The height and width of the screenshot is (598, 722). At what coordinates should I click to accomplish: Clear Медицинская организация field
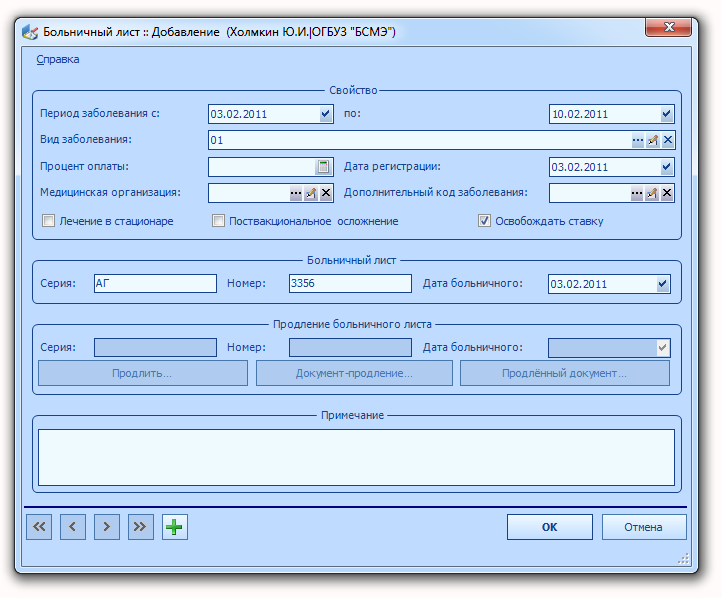[x=326, y=193]
